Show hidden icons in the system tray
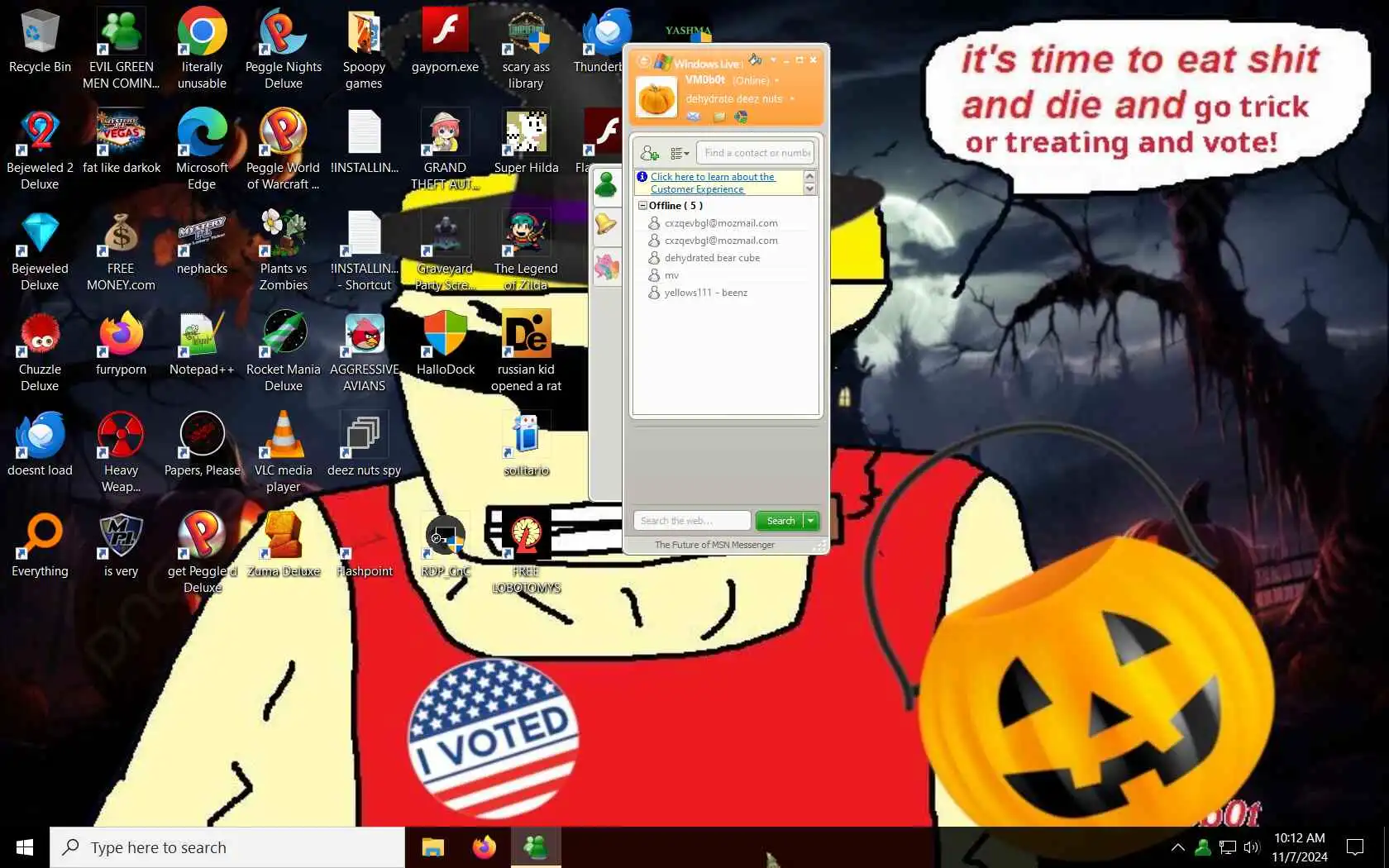The image size is (1389, 868). coord(1177,847)
